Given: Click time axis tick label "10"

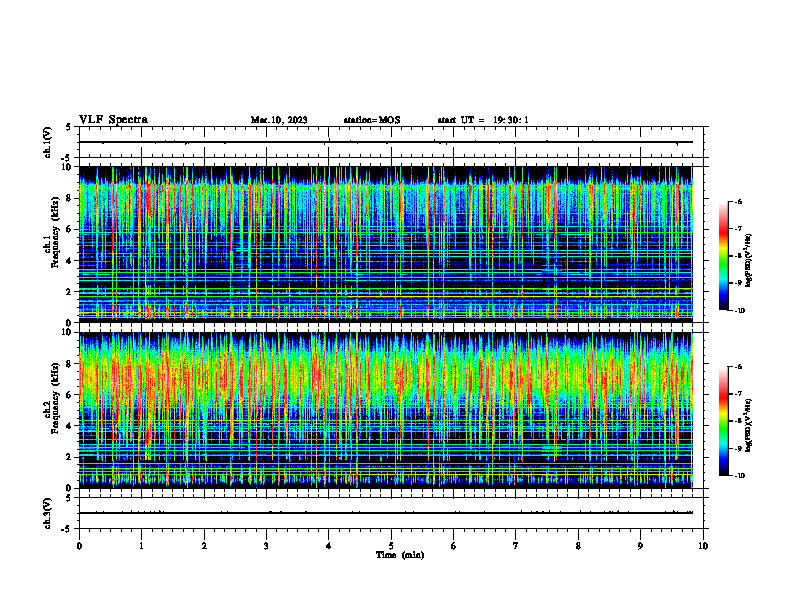Looking at the screenshot, I should point(703,546).
